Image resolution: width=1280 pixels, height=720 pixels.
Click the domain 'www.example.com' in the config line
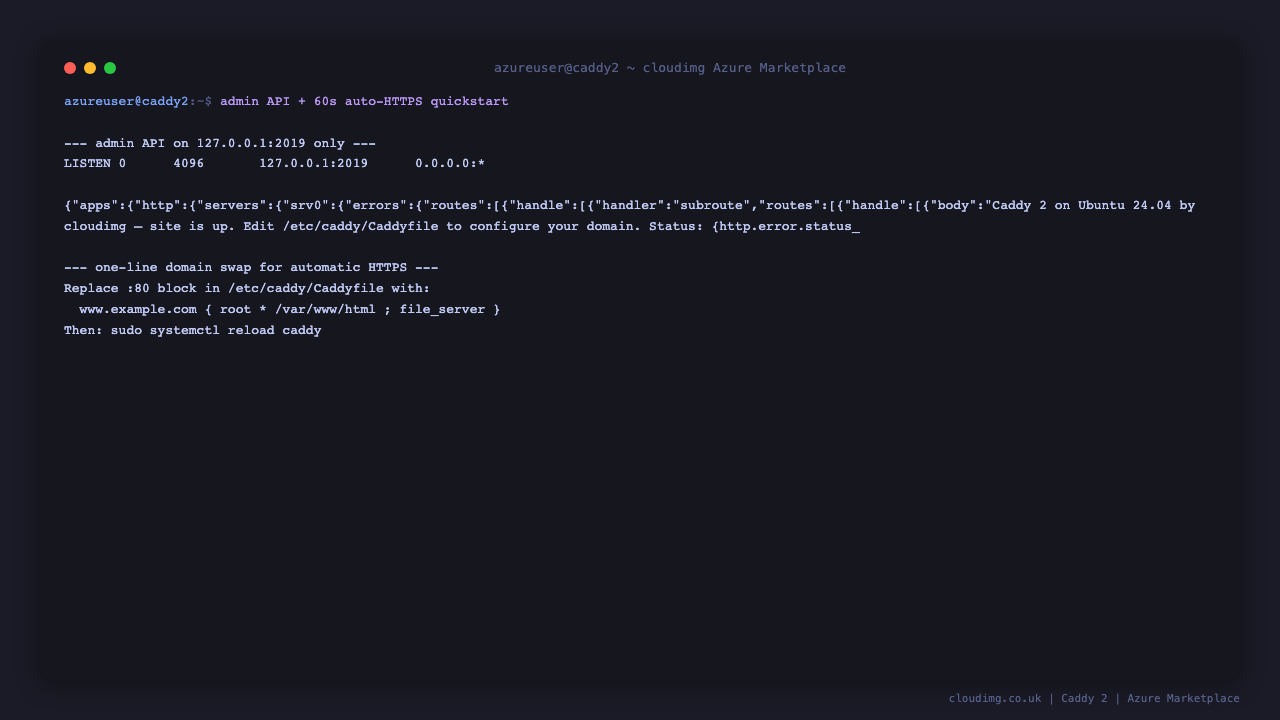click(138, 310)
